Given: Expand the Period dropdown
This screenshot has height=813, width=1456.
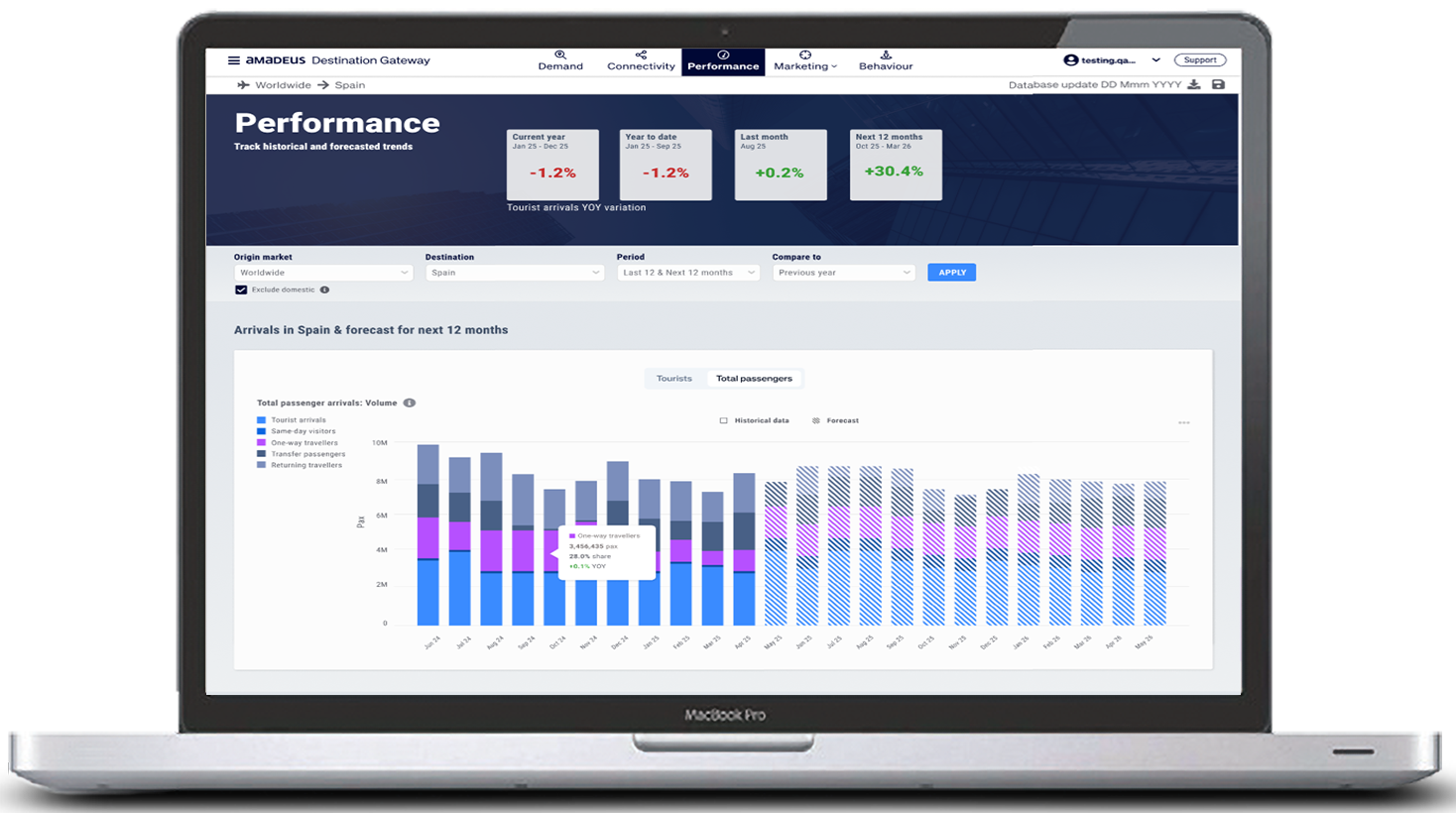Looking at the screenshot, I should click(x=687, y=273).
